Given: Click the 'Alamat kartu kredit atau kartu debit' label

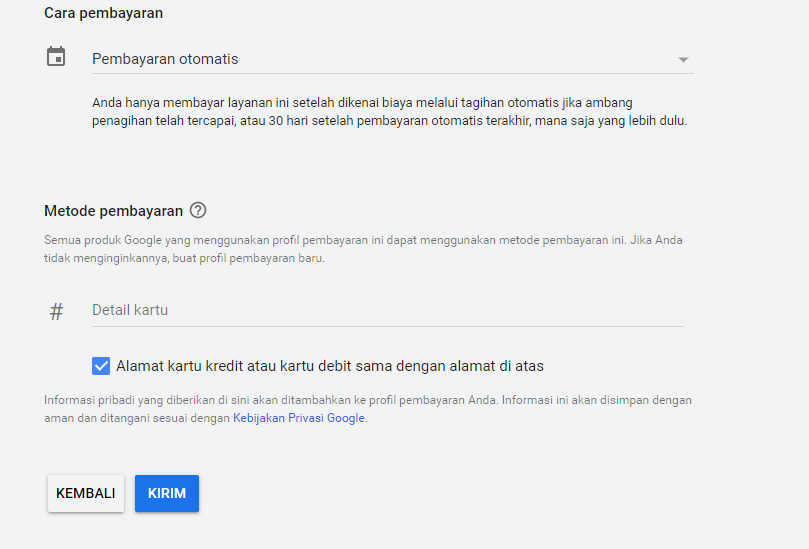Looking at the screenshot, I should [330, 366].
